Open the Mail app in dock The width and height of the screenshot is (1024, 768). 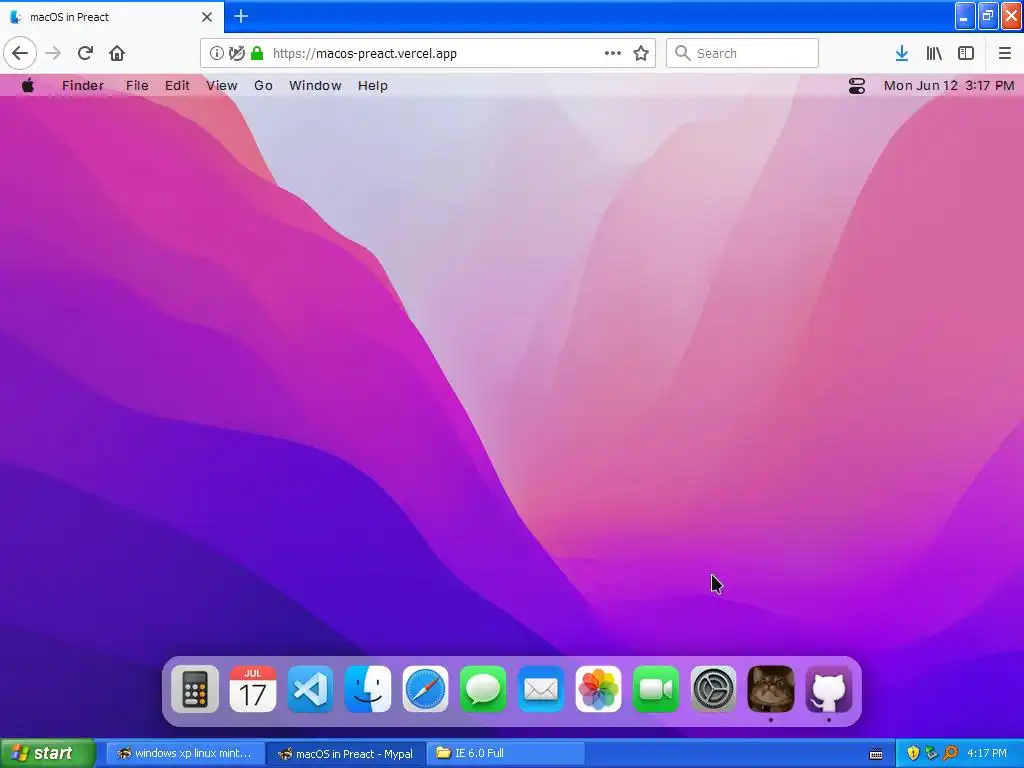click(x=541, y=689)
